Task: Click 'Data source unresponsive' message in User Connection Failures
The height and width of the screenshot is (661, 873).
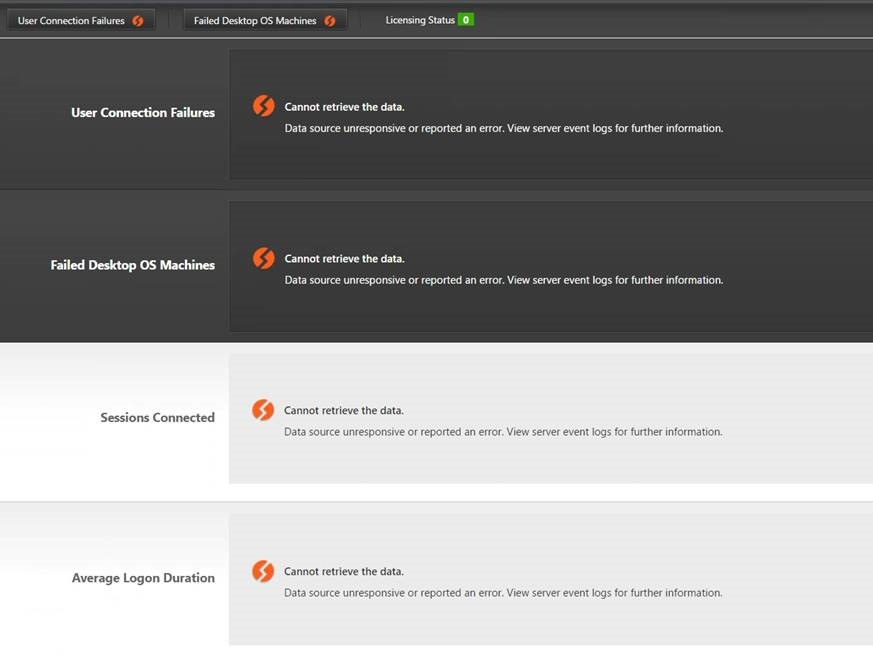Action: [x=504, y=128]
